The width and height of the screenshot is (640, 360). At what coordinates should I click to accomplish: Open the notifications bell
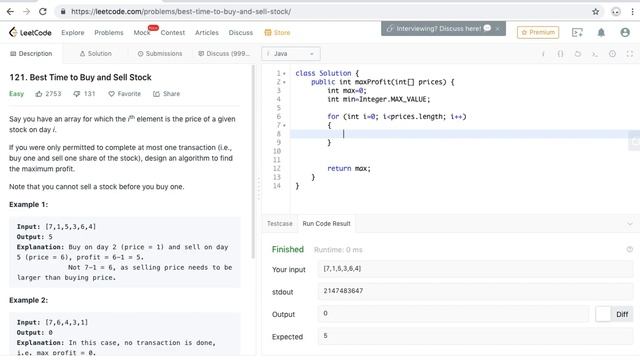pyautogui.click(x=601, y=33)
